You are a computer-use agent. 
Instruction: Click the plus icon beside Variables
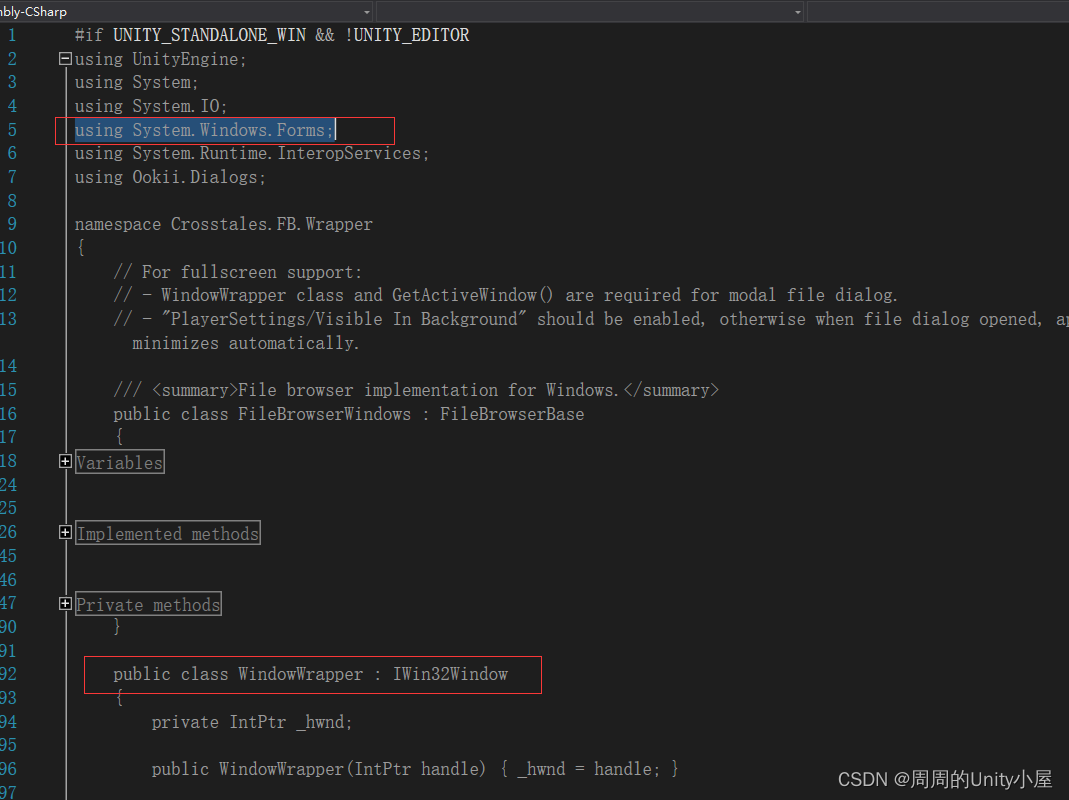coord(64,461)
